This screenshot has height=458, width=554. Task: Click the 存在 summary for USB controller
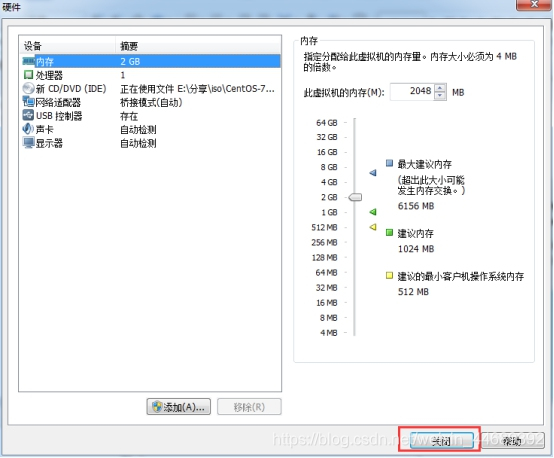(129, 116)
